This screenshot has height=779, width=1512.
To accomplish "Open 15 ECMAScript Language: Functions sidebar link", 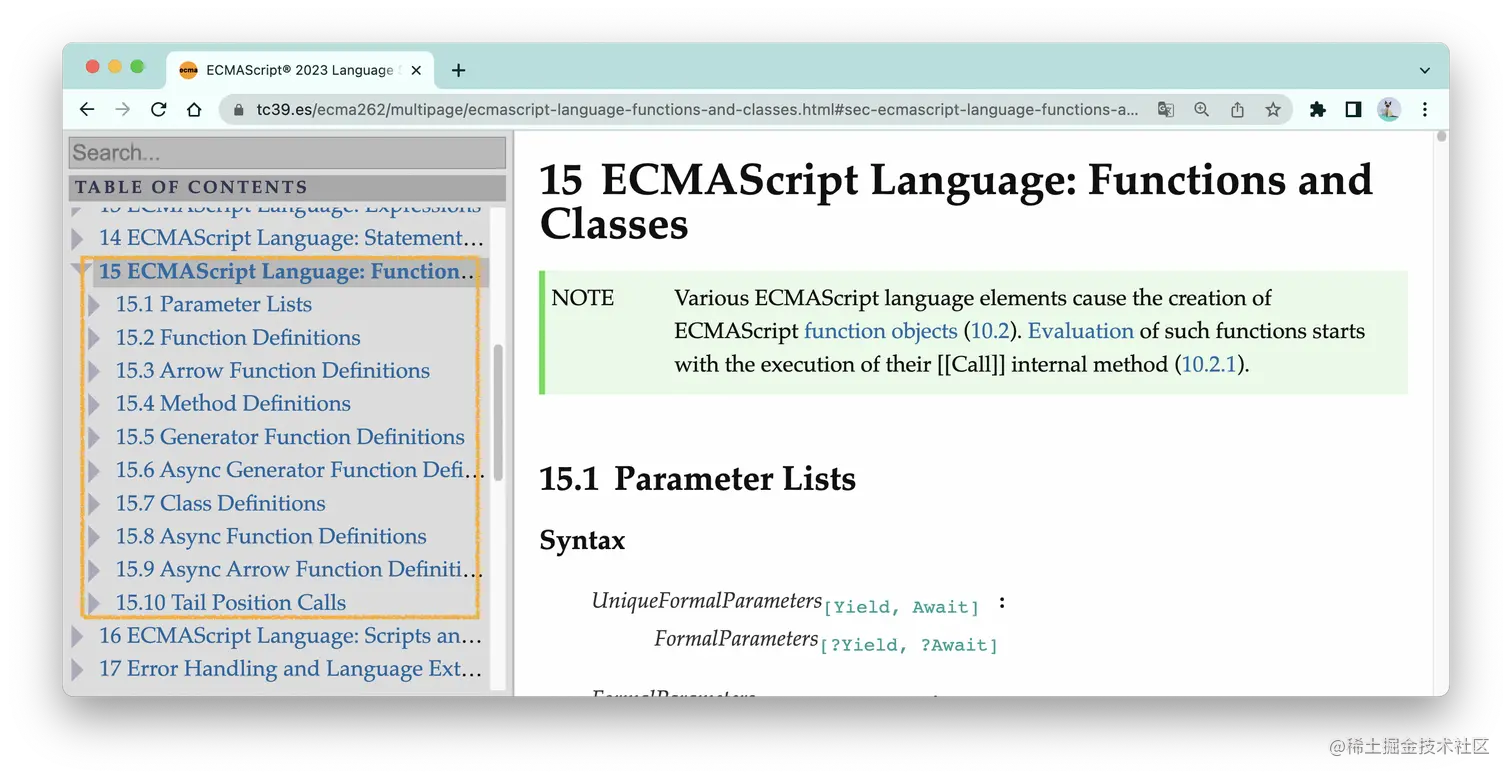I will 286,271.
